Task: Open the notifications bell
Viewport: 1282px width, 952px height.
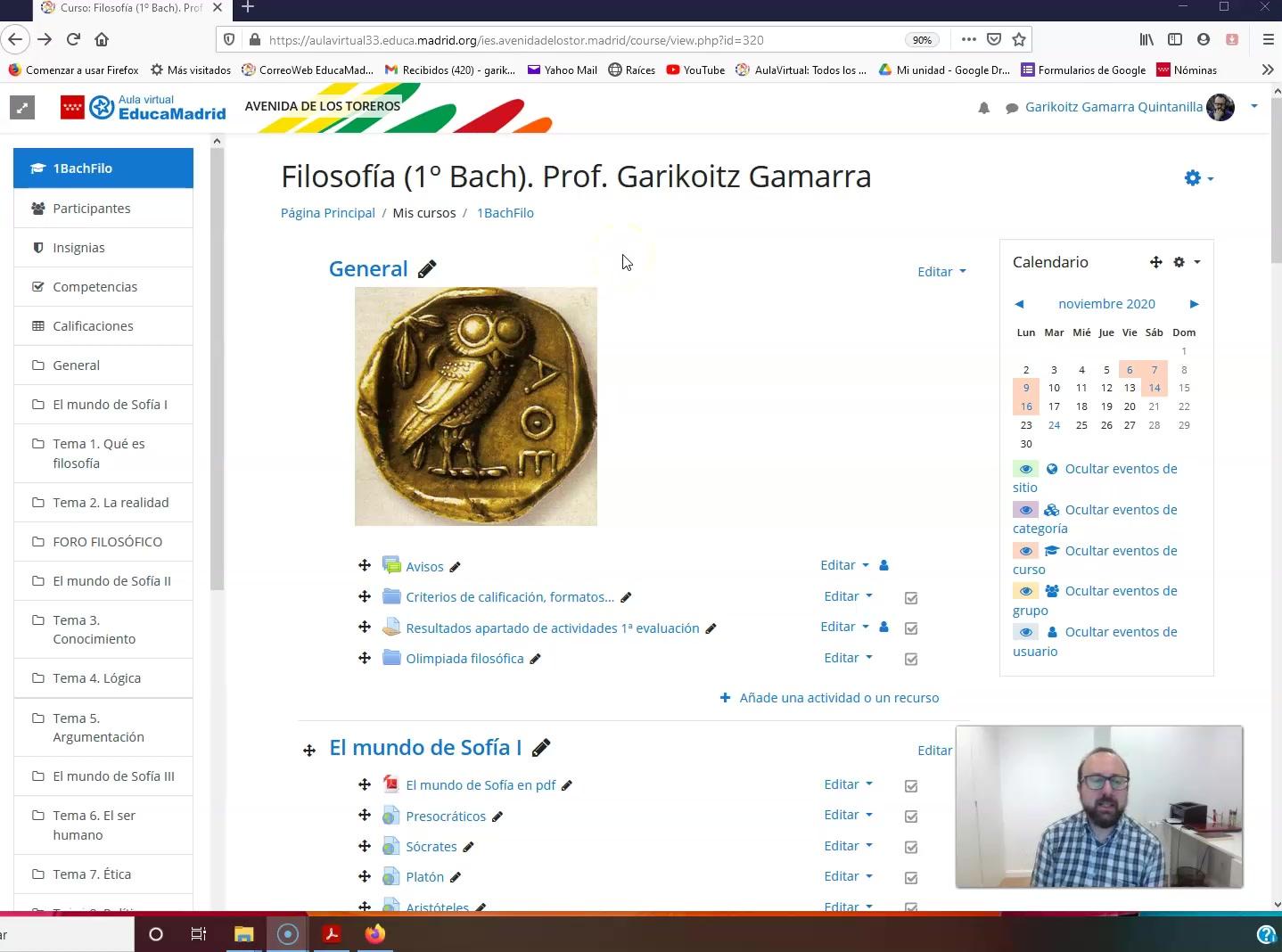Action: click(983, 108)
